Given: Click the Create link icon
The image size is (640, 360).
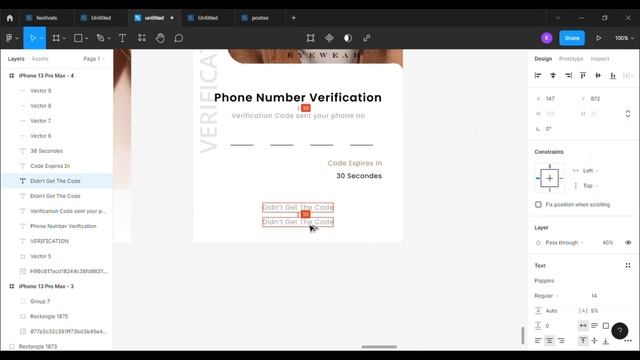Looking at the screenshot, I should 367,38.
